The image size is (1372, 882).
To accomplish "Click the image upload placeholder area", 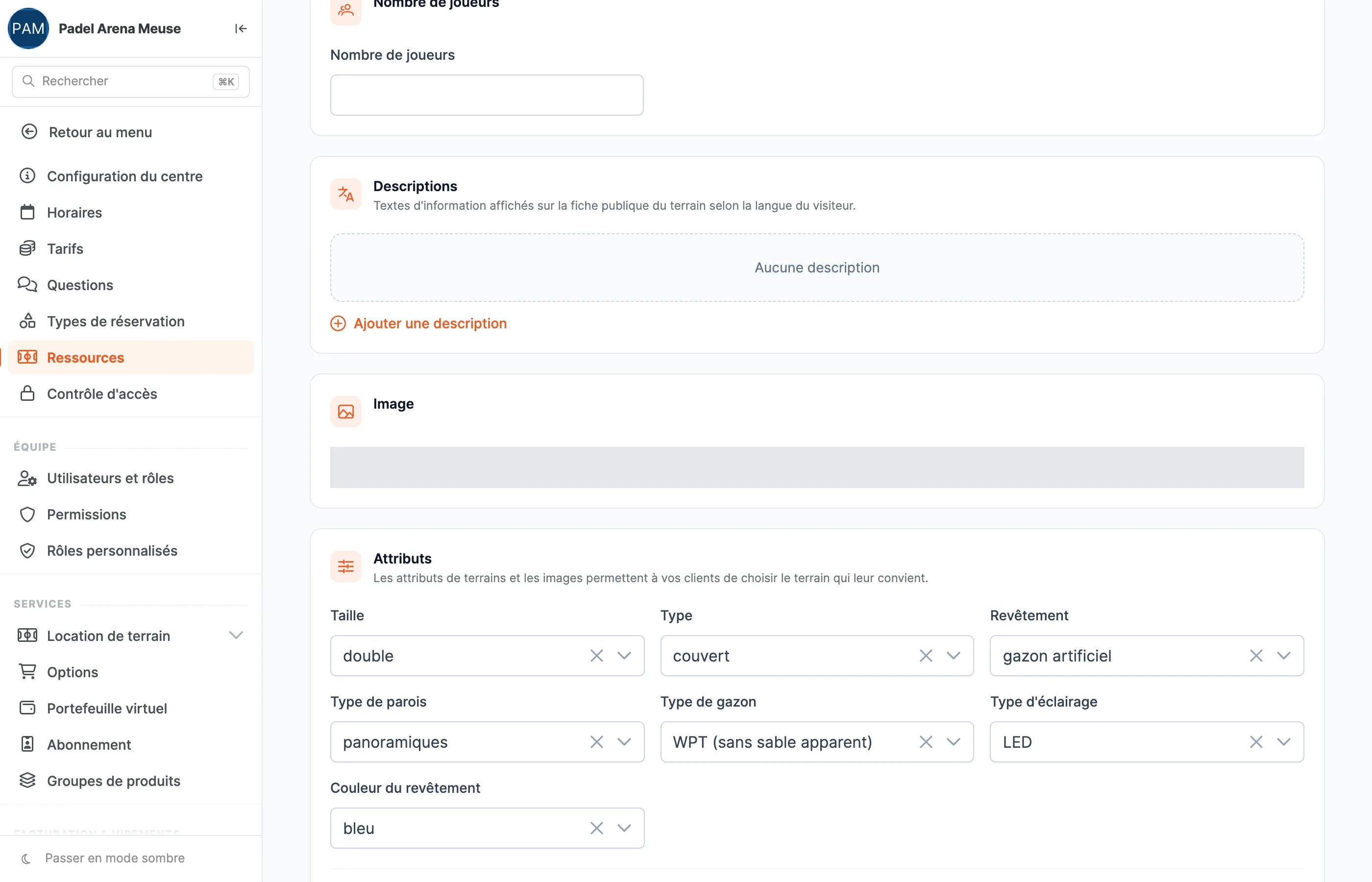I will click(x=817, y=467).
